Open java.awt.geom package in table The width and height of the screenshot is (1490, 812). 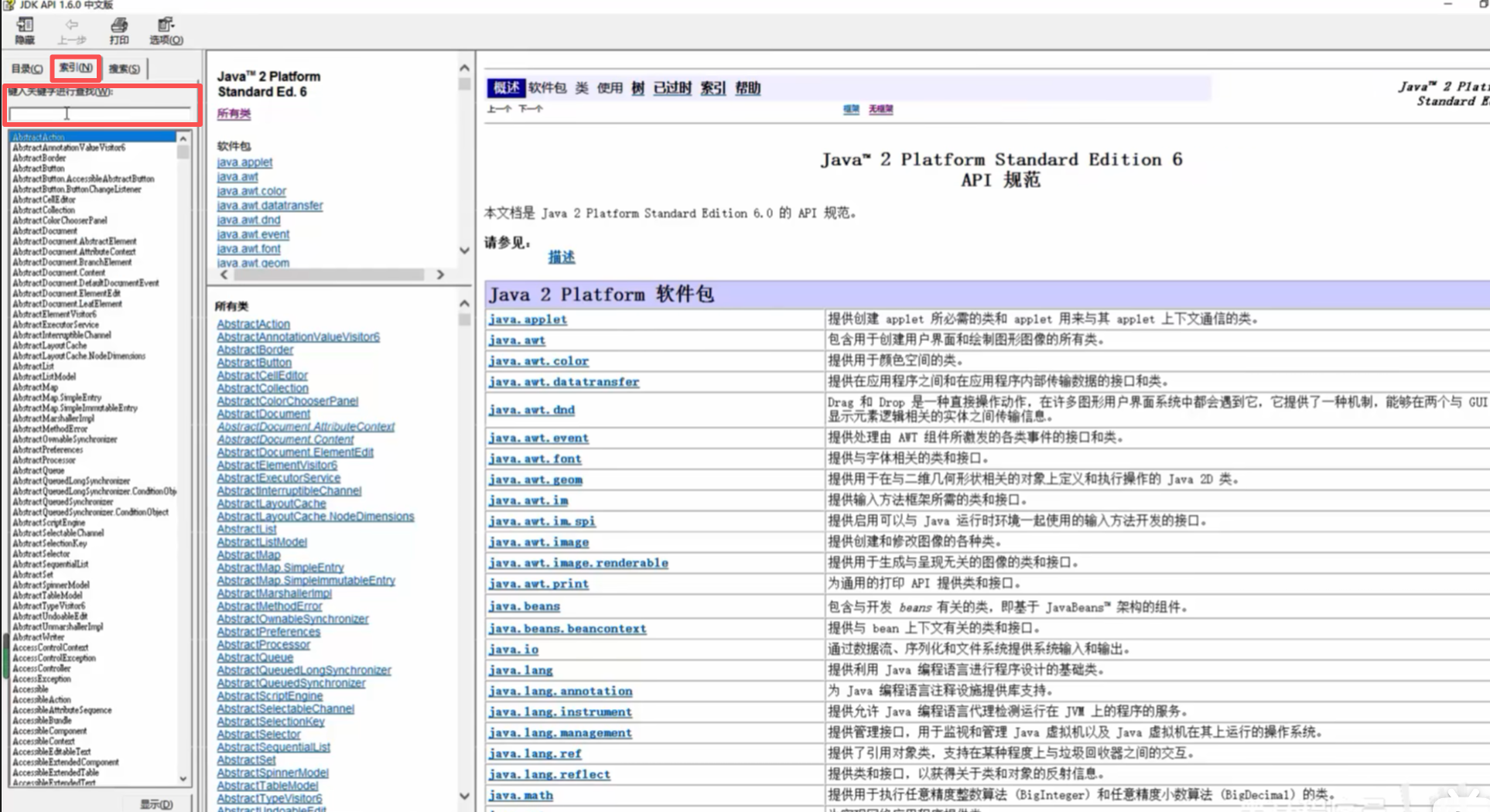coord(535,479)
